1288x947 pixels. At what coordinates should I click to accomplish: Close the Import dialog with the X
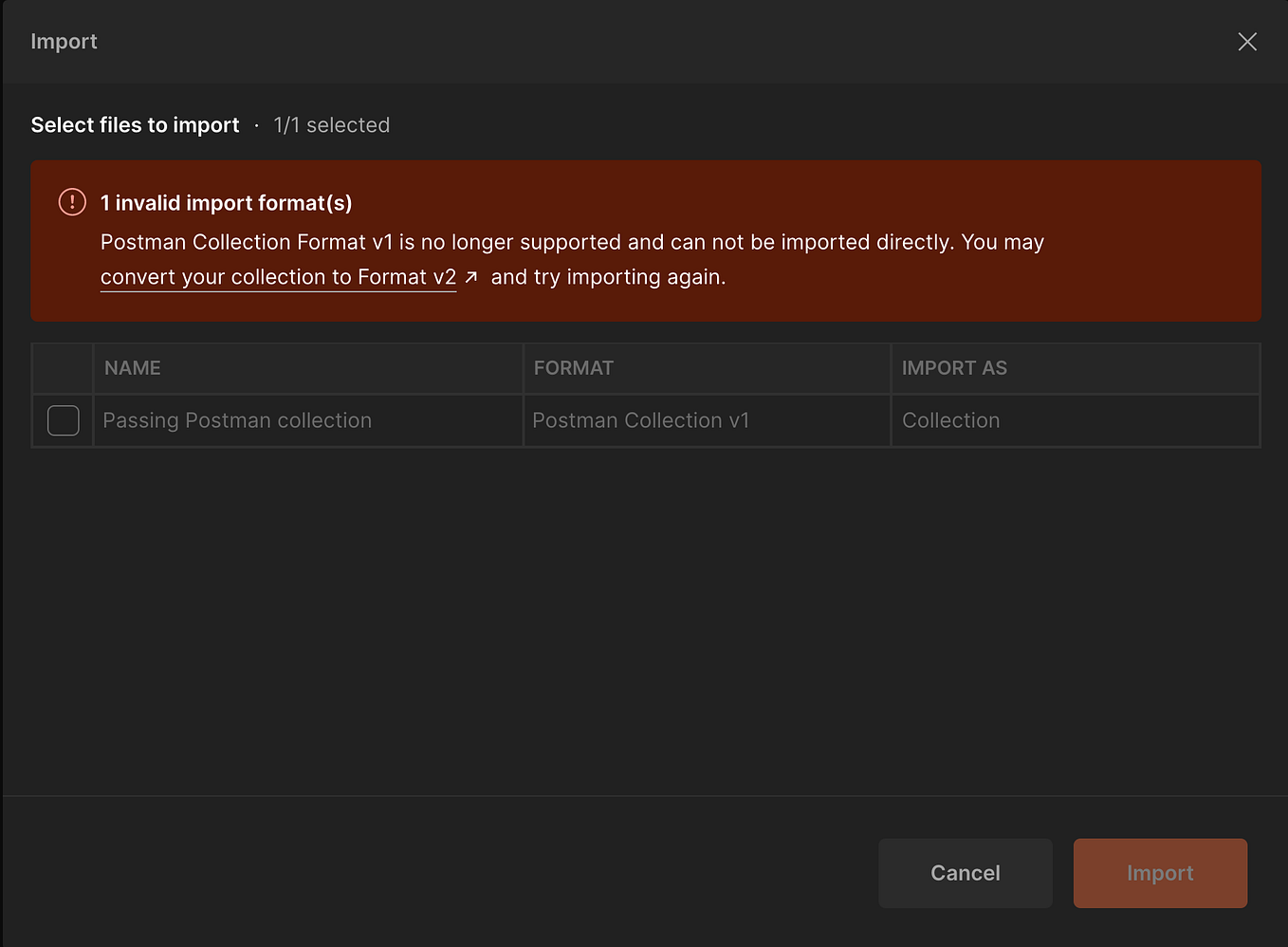1247,42
